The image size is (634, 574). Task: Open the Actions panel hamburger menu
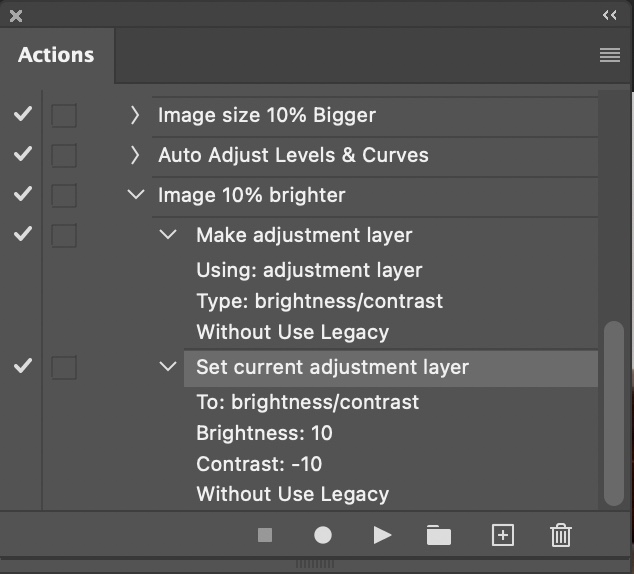pos(610,56)
